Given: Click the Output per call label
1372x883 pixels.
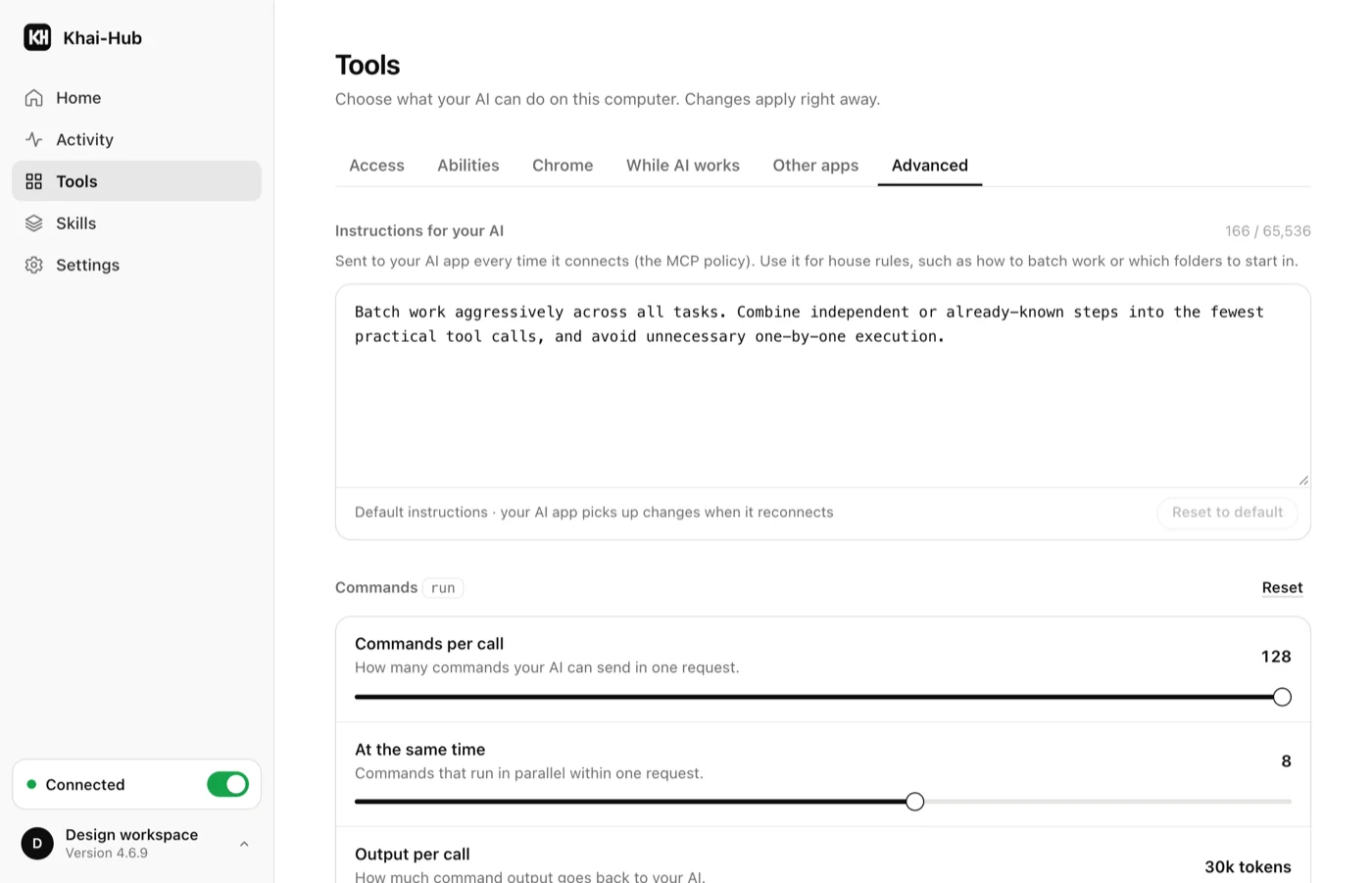Looking at the screenshot, I should coord(413,855).
